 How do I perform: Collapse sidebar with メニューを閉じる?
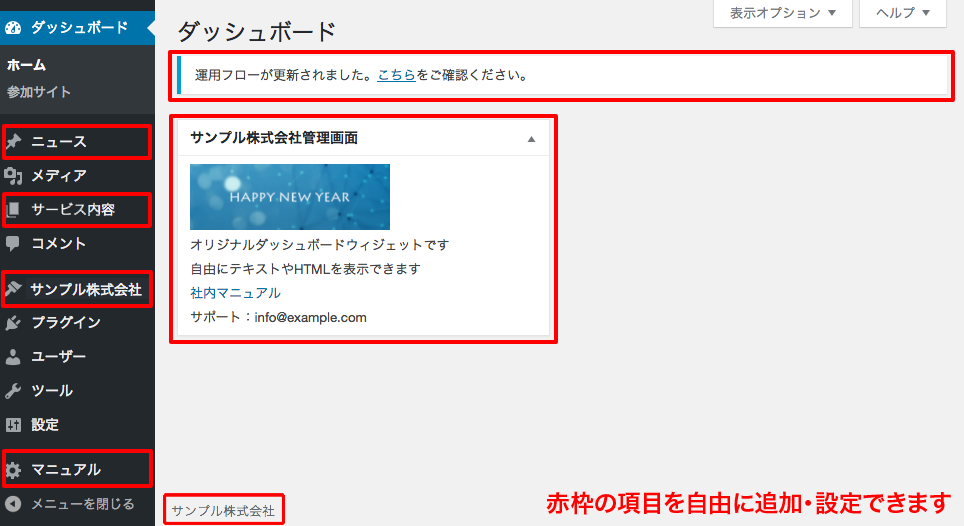tap(77, 504)
